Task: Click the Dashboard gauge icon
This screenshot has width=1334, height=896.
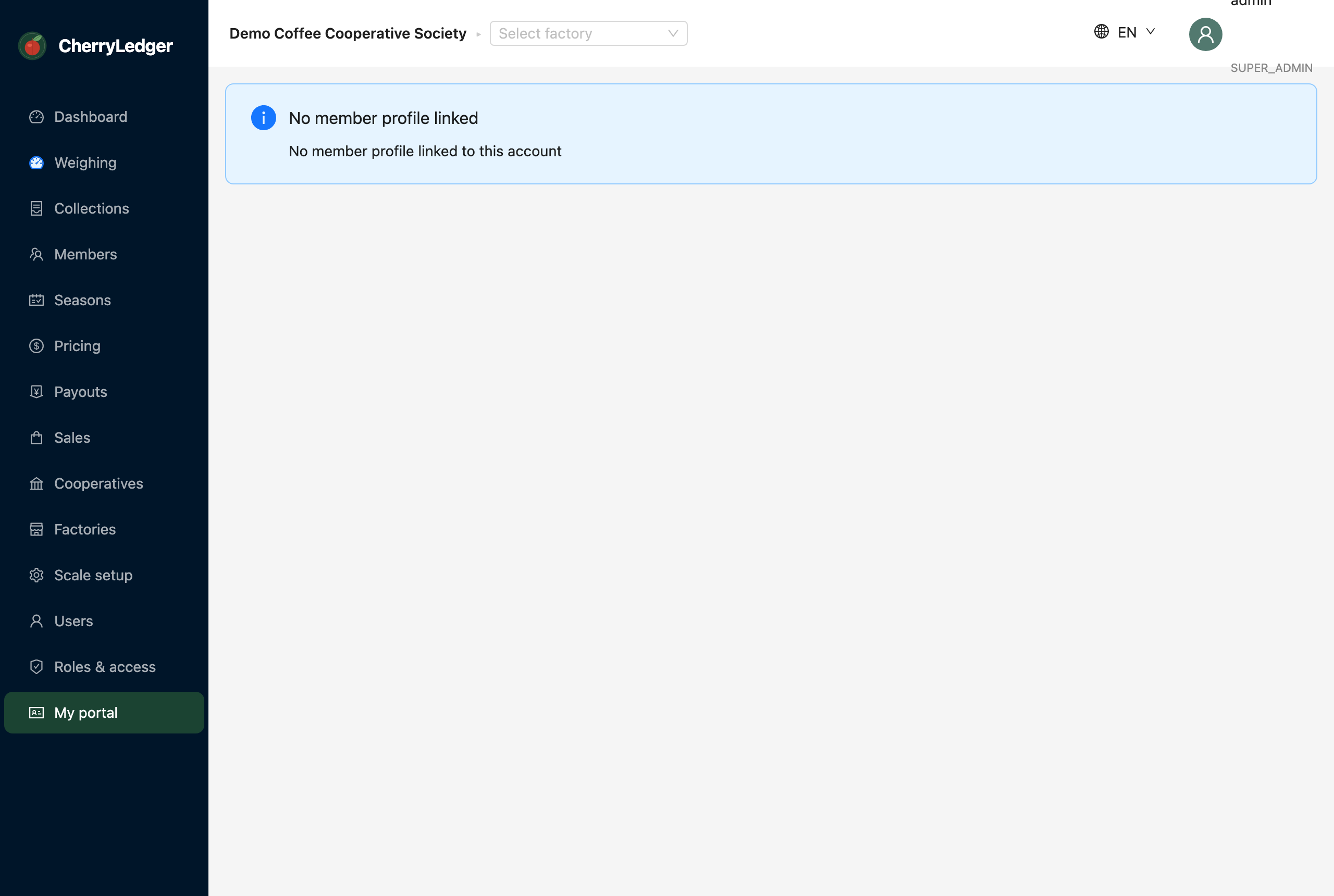Action: [x=36, y=117]
